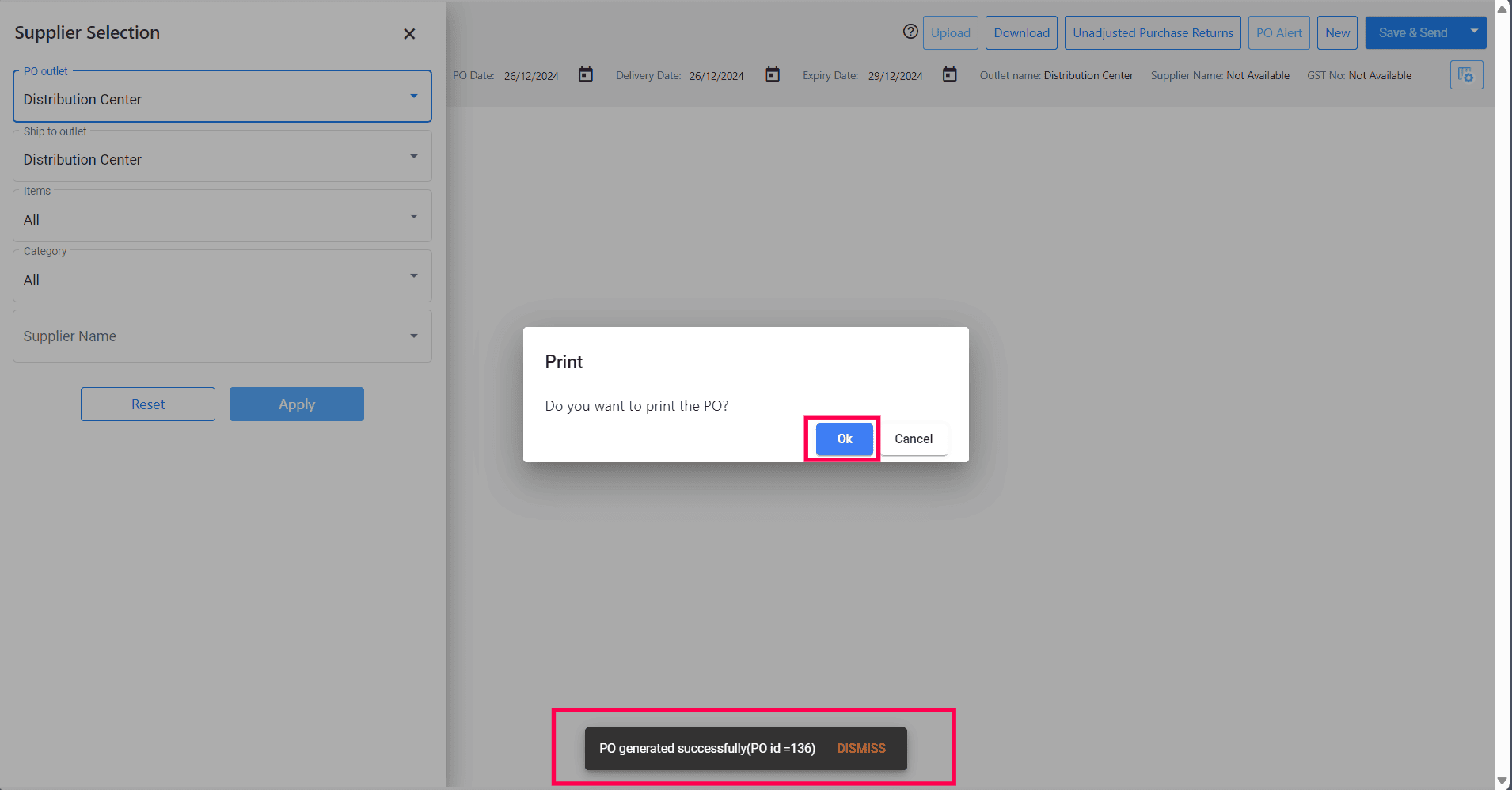Open Unadjusted Purchase Returns
Viewport: 1512px width, 790px height.
tap(1153, 32)
